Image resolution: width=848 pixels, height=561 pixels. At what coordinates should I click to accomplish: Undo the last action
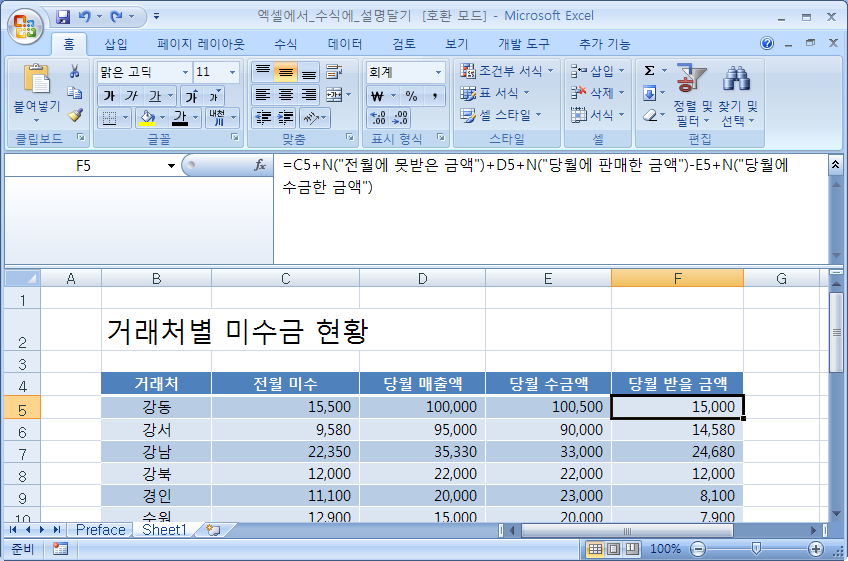click(84, 17)
